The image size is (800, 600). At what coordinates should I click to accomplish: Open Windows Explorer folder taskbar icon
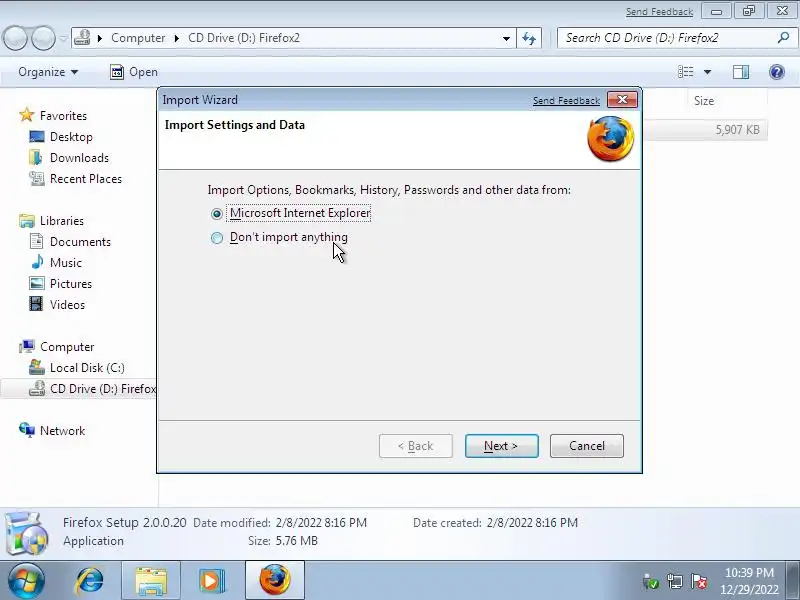point(151,580)
